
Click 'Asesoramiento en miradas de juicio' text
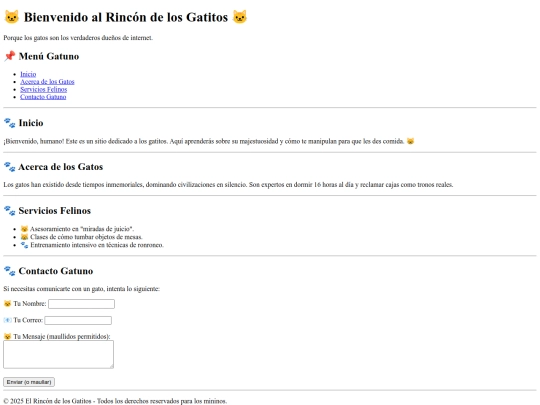82,229
